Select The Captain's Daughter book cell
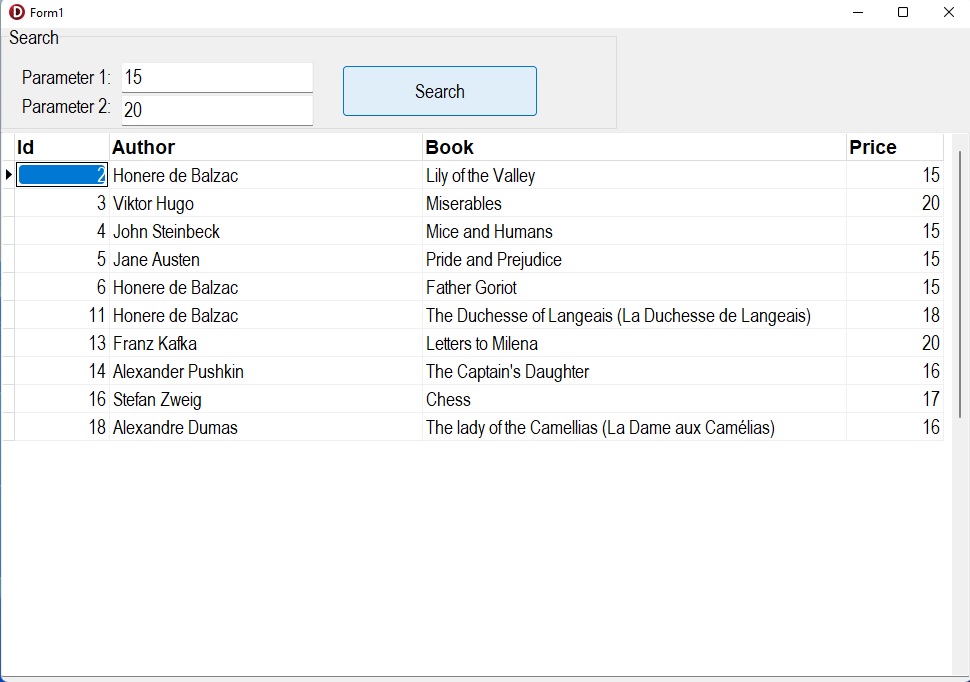 click(x=507, y=371)
